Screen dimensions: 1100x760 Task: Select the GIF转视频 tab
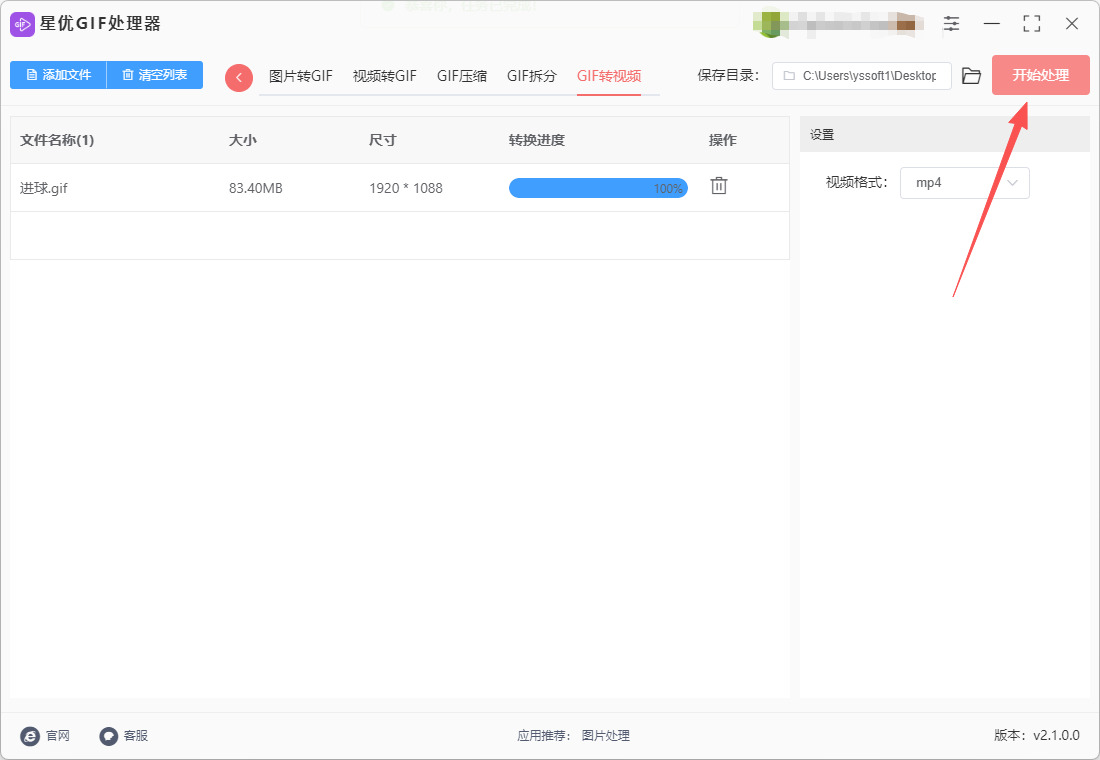click(x=608, y=76)
